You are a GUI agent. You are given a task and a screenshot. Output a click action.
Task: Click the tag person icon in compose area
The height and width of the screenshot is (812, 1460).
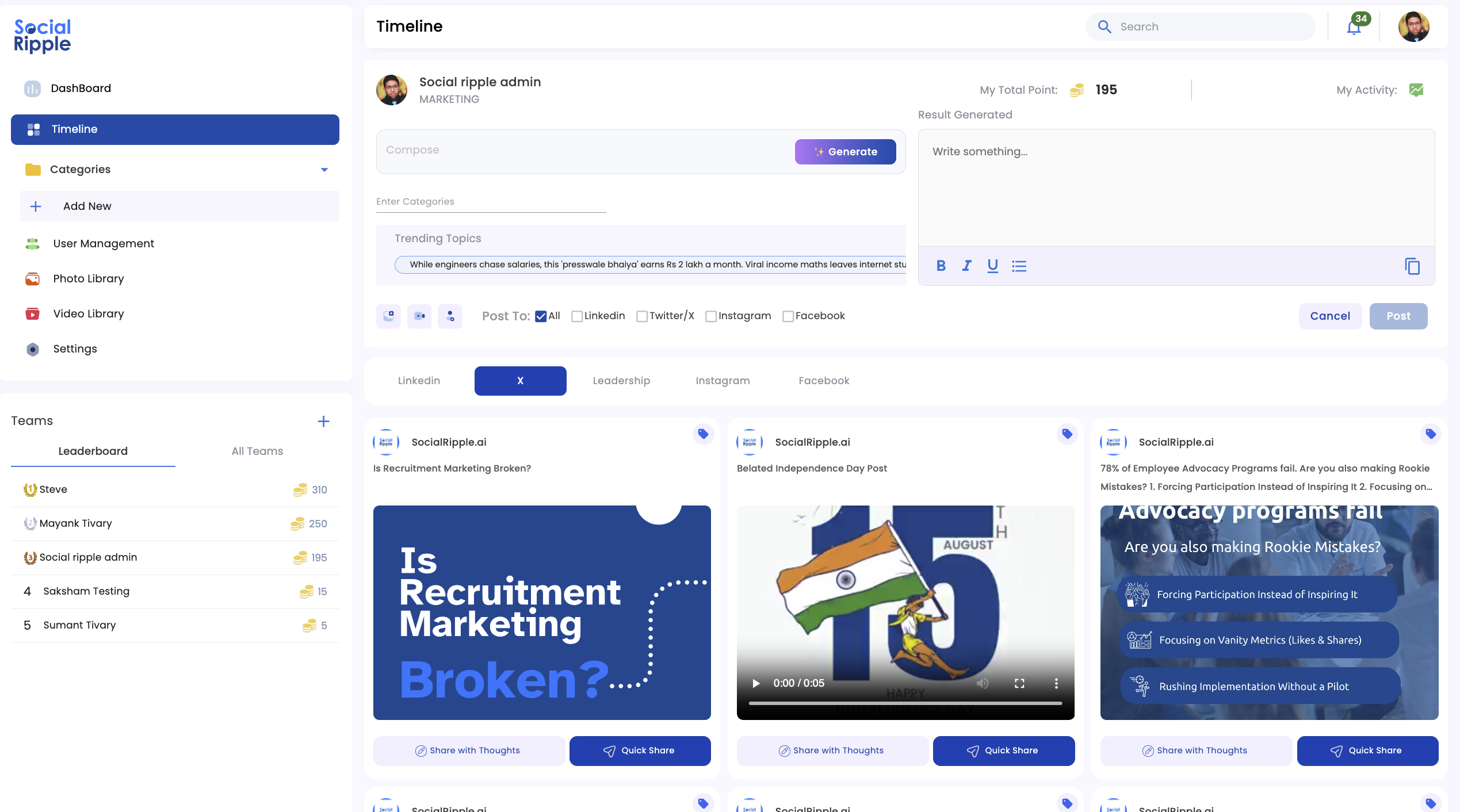click(450, 316)
